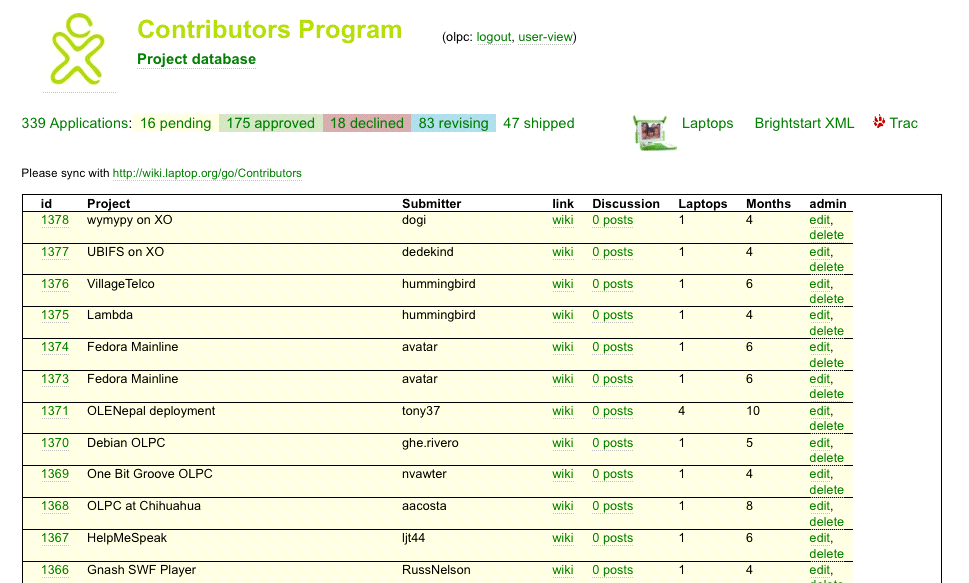Image resolution: width=969 pixels, height=583 pixels.
Task: Open the wiki.laptop.org Contributors URL
Action: click(207, 173)
